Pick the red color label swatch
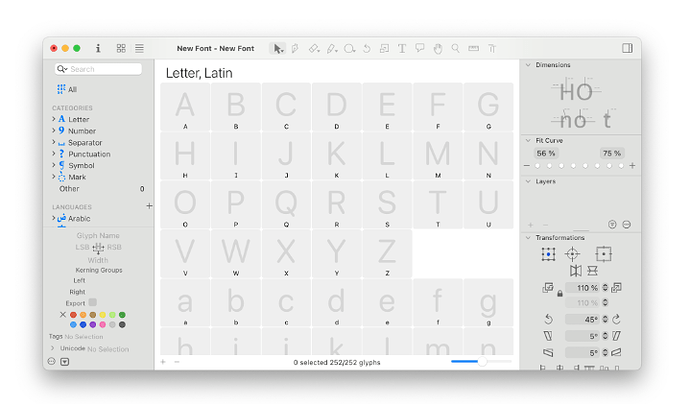This screenshot has height=404, width=690. point(74,314)
